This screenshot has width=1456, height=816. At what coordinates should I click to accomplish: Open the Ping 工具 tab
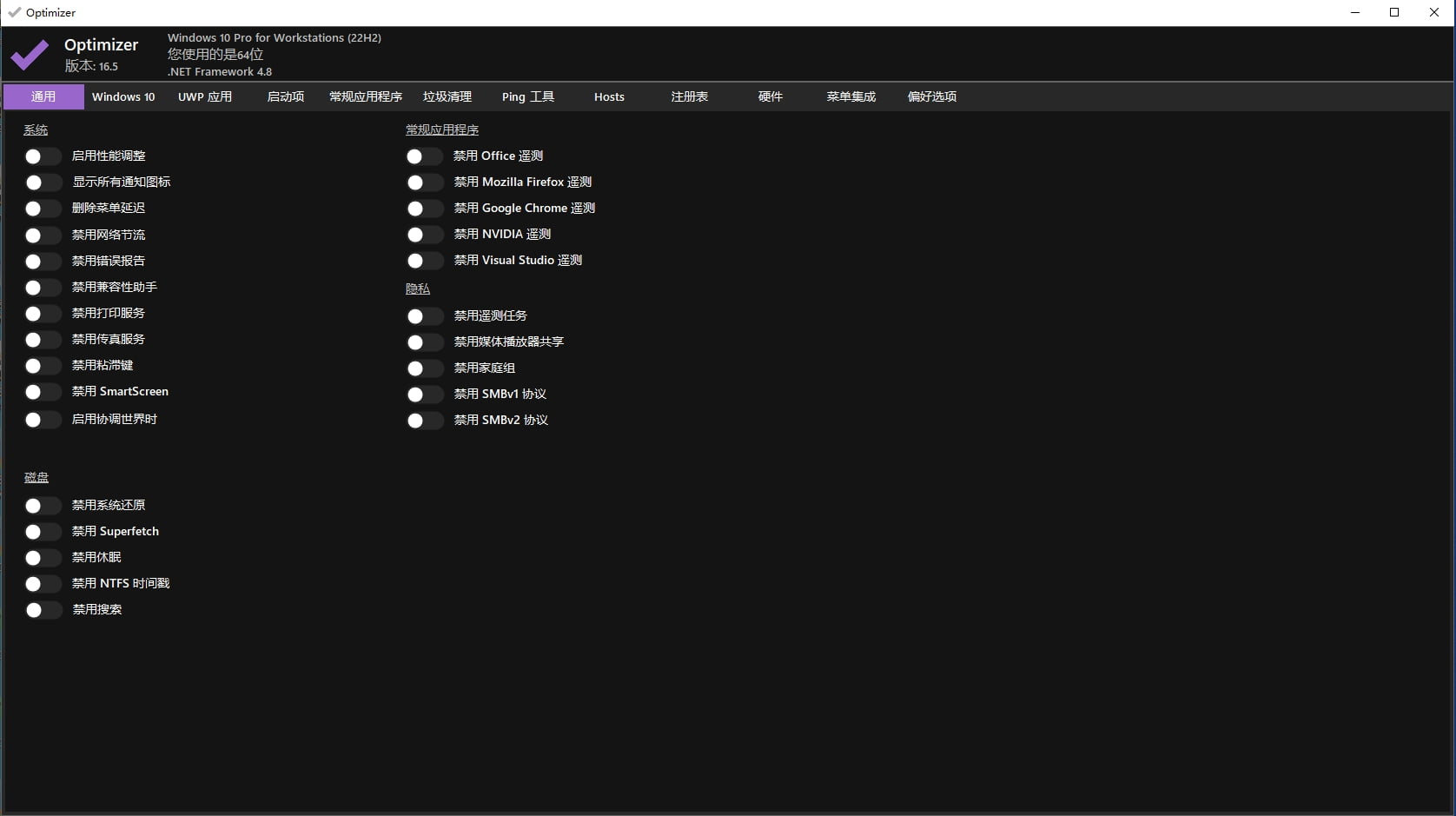528,96
